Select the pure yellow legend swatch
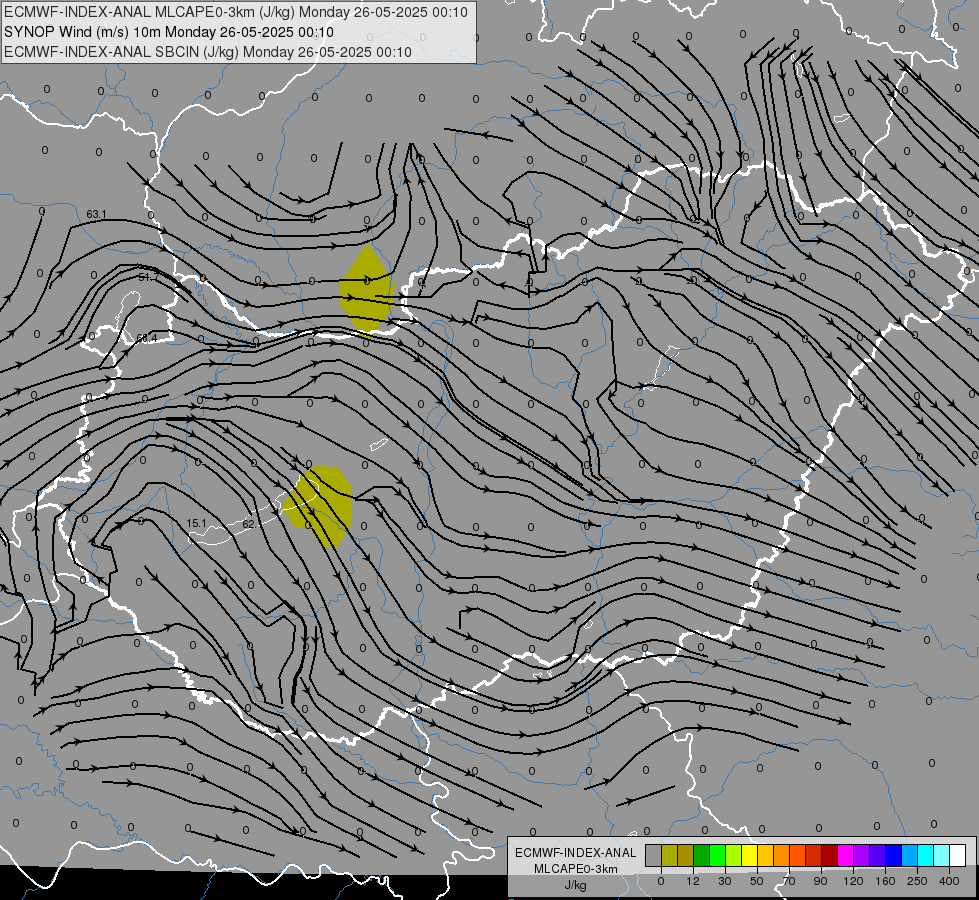979x900 pixels. [x=750, y=855]
